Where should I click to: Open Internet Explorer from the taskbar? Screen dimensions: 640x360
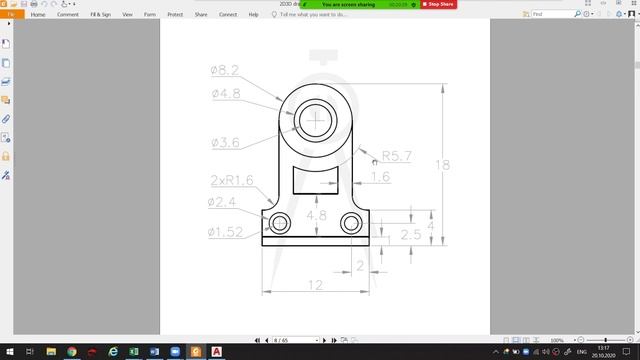pos(113,352)
